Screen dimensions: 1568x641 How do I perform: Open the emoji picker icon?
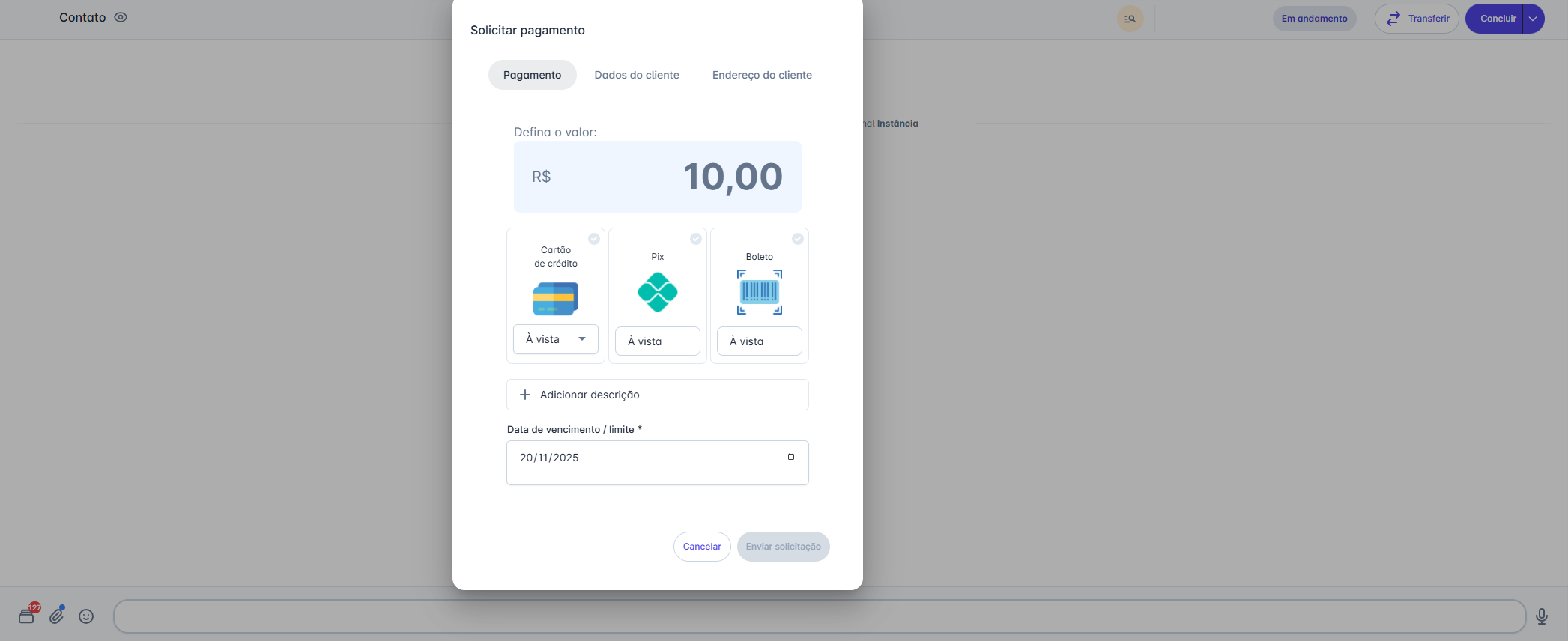[86, 616]
